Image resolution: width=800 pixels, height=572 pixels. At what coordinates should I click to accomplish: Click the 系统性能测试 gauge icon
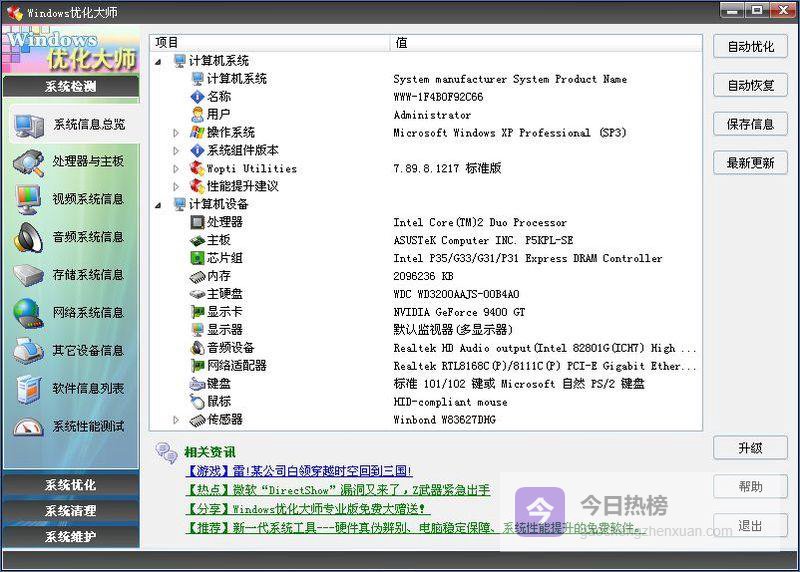click(x=28, y=427)
